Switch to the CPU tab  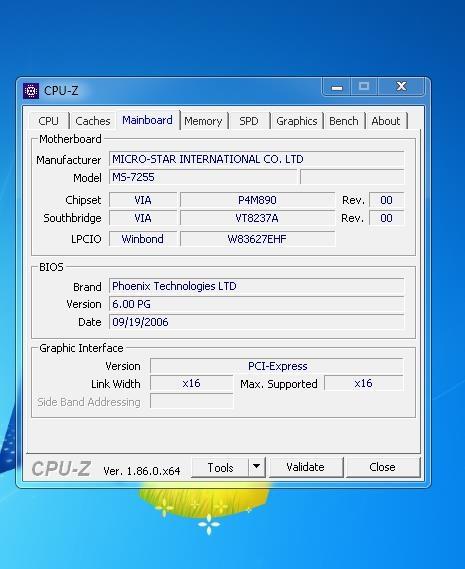coord(49,121)
